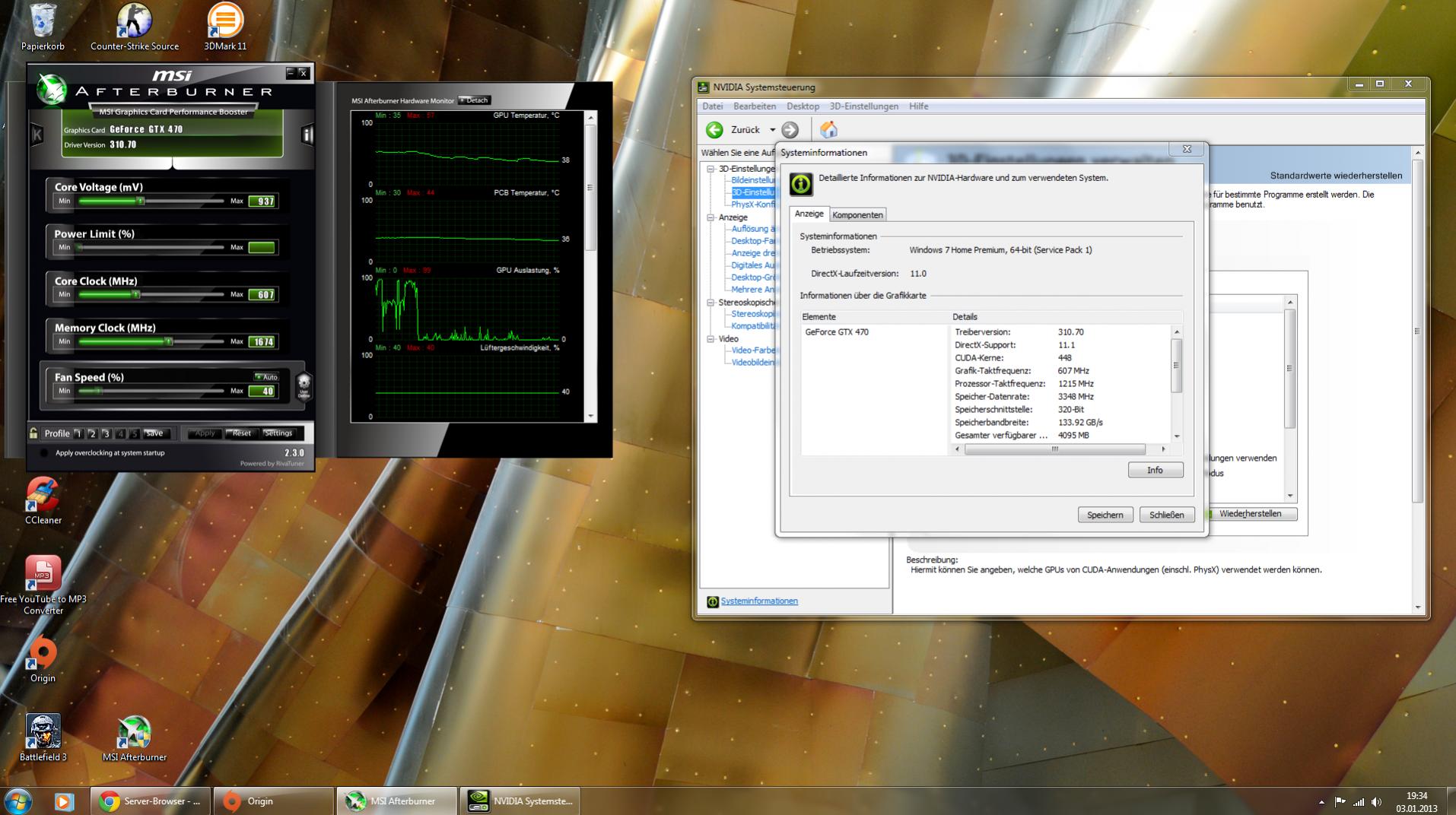The width and height of the screenshot is (1456, 815).
Task: Select Afterburner profile slot 5
Action: [134, 434]
